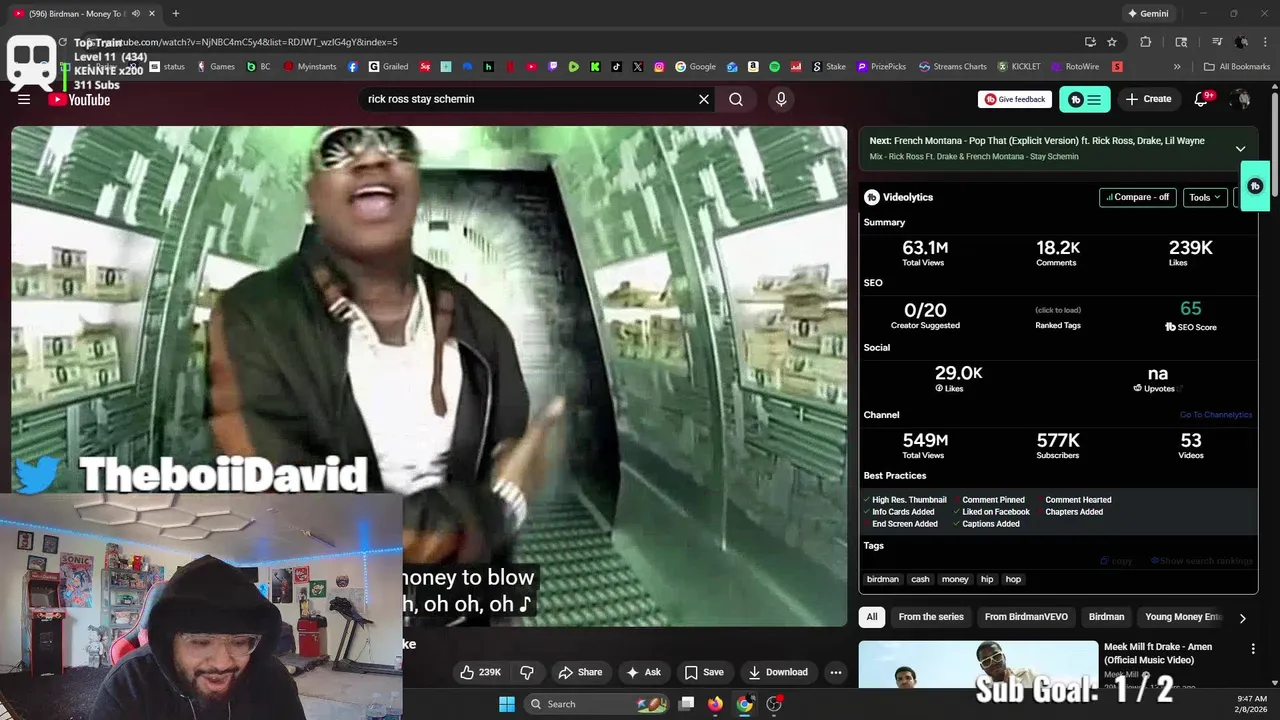Share the Birdman video
This screenshot has width=1280, height=720.
pos(580,672)
